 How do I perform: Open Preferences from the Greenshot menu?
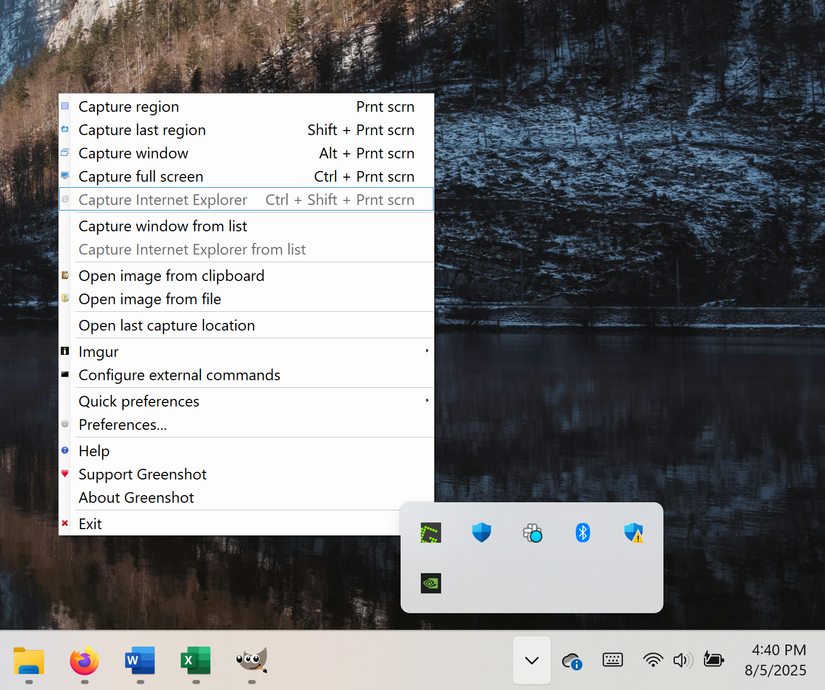(122, 424)
